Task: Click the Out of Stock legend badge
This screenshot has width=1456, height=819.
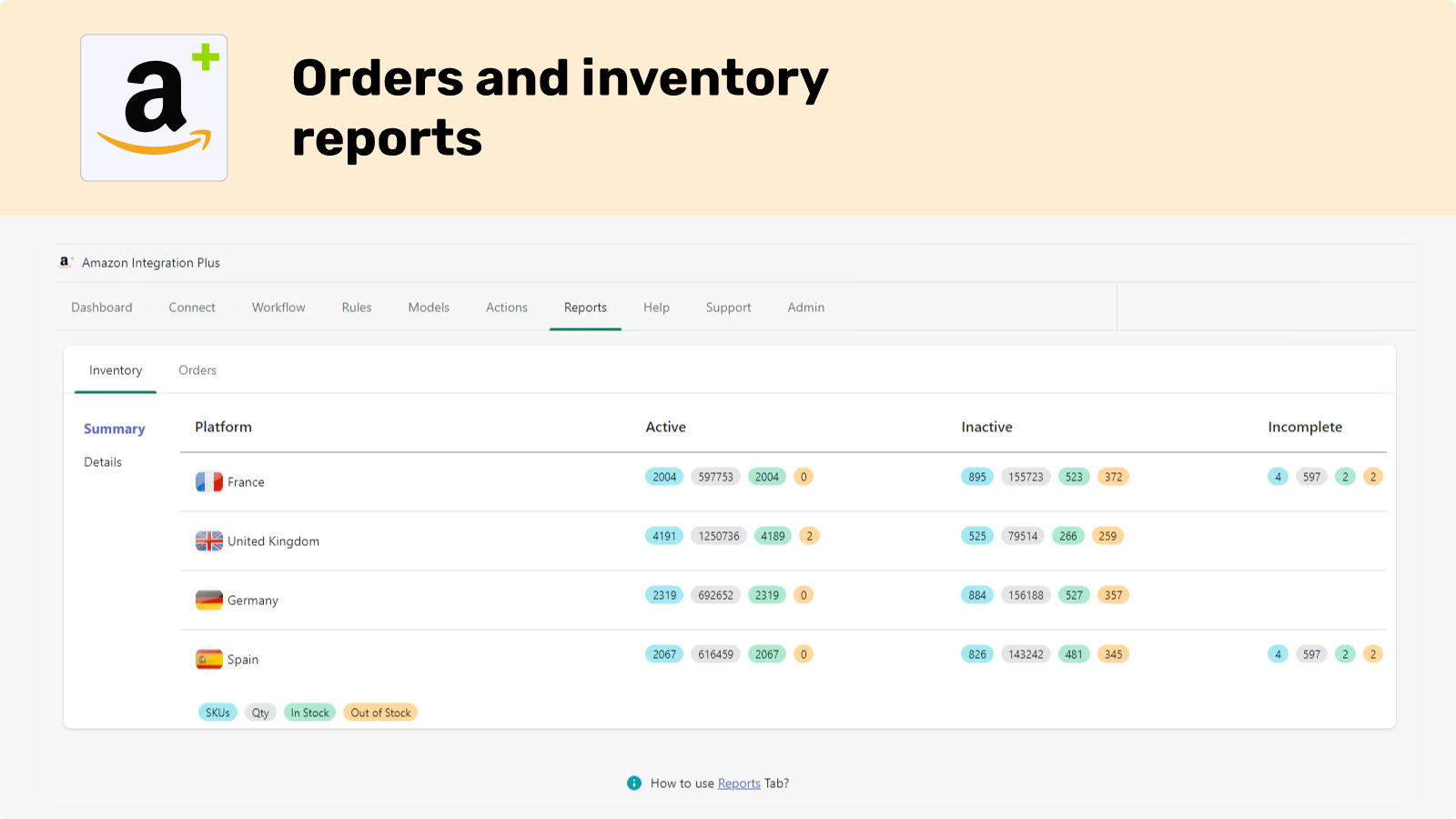Action: pyautogui.click(x=380, y=713)
